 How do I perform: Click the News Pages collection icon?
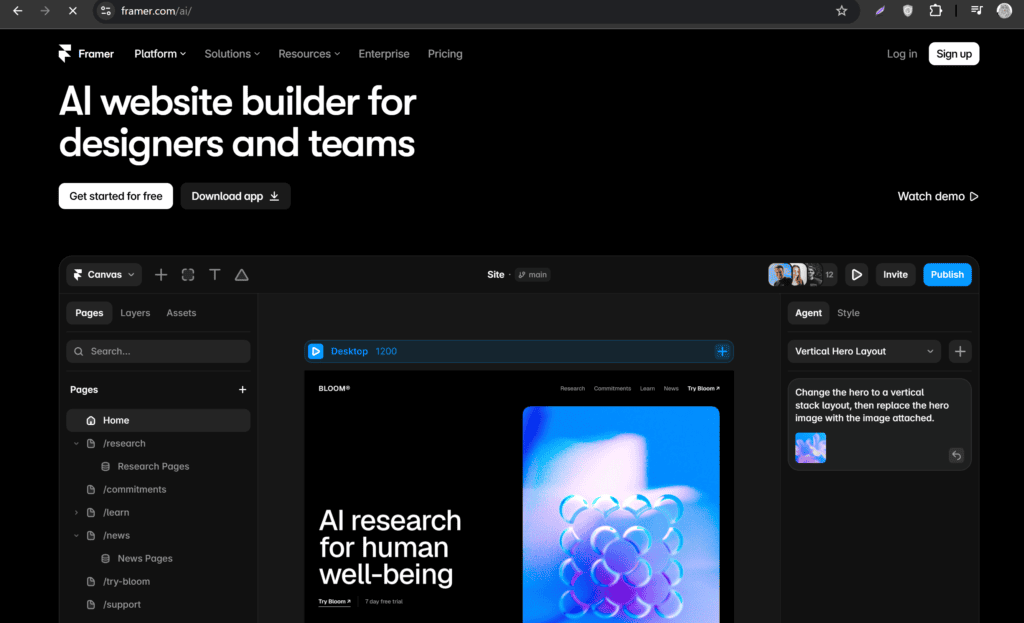point(106,558)
